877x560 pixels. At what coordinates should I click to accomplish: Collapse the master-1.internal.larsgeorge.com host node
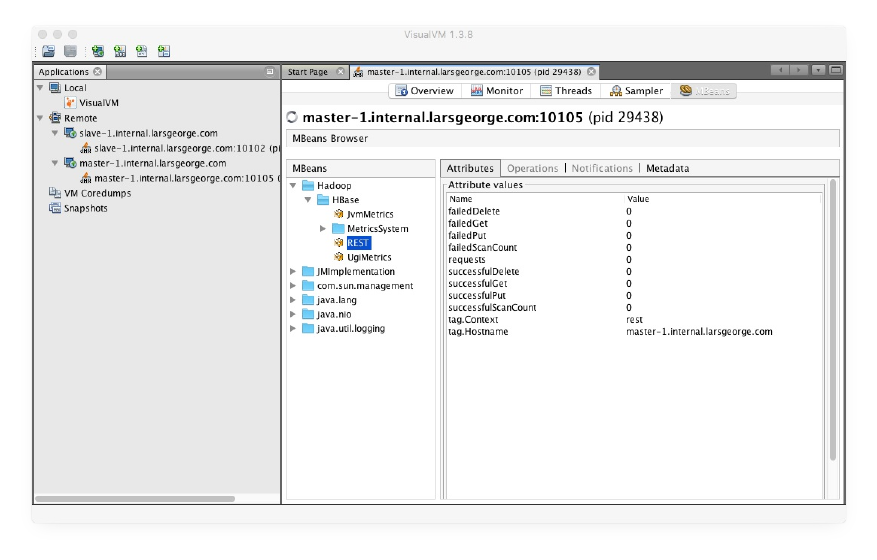pyautogui.click(x=55, y=163)
